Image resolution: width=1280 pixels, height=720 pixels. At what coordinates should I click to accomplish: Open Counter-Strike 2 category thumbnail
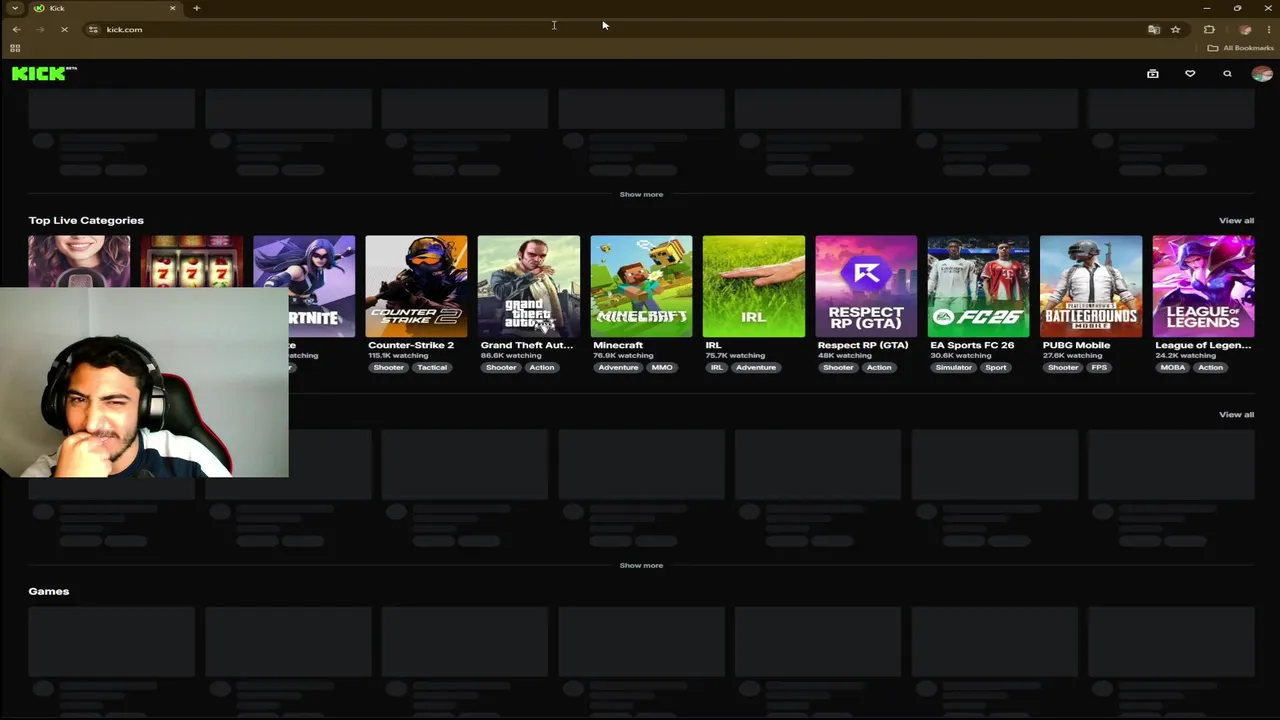tap(416, 286)
